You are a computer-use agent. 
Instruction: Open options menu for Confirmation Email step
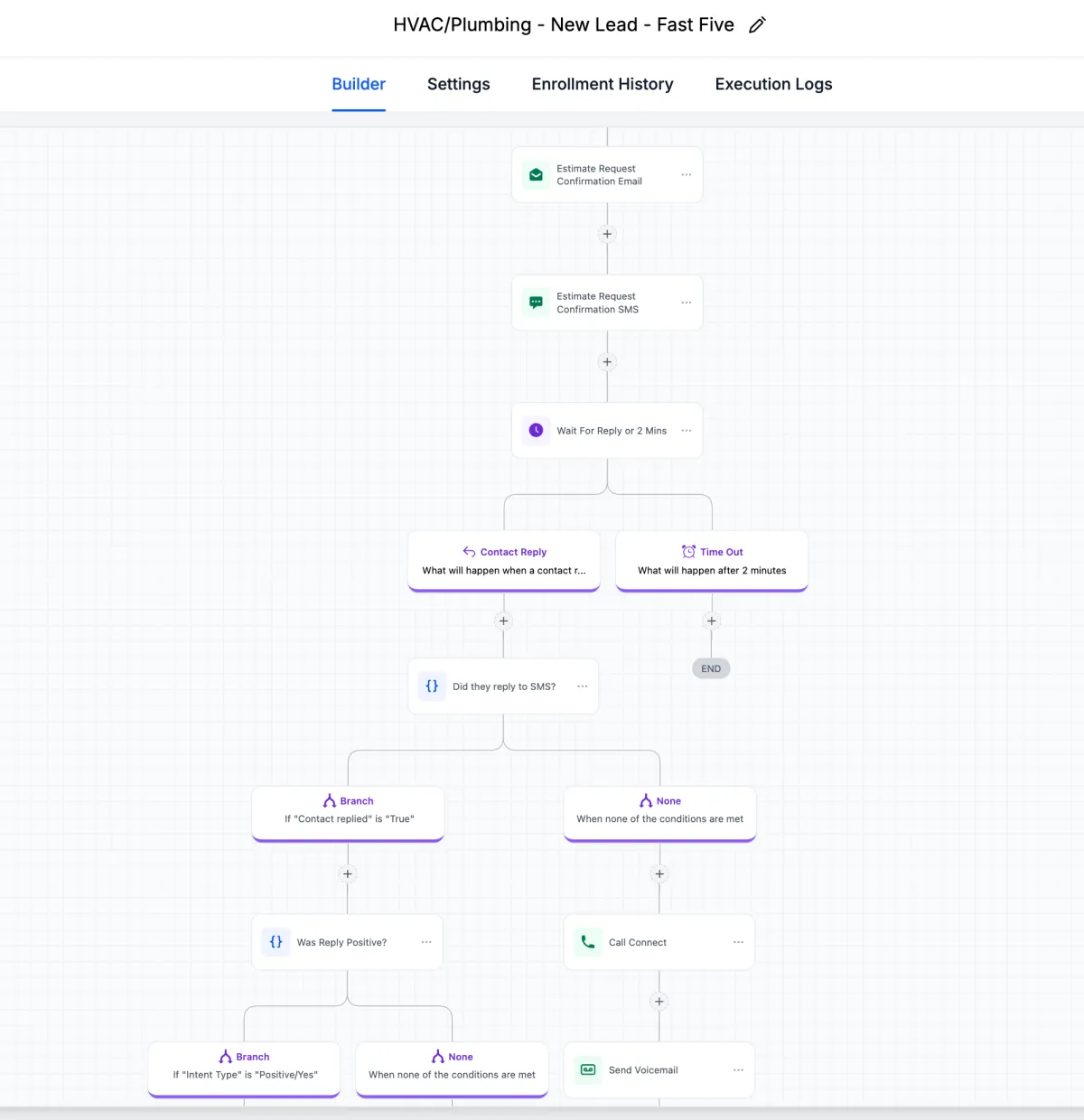click(x=687, y=175)
